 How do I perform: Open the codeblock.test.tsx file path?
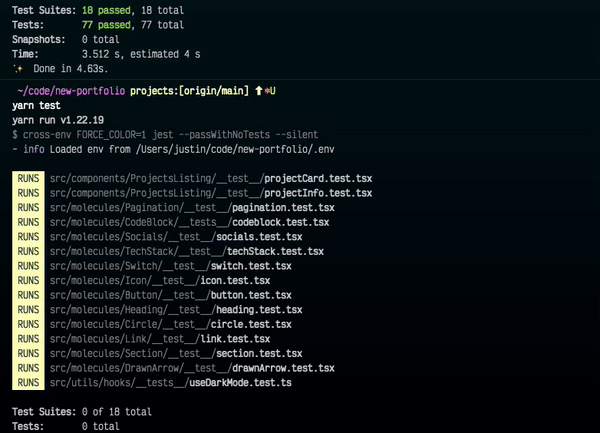[x=189, y=222]
